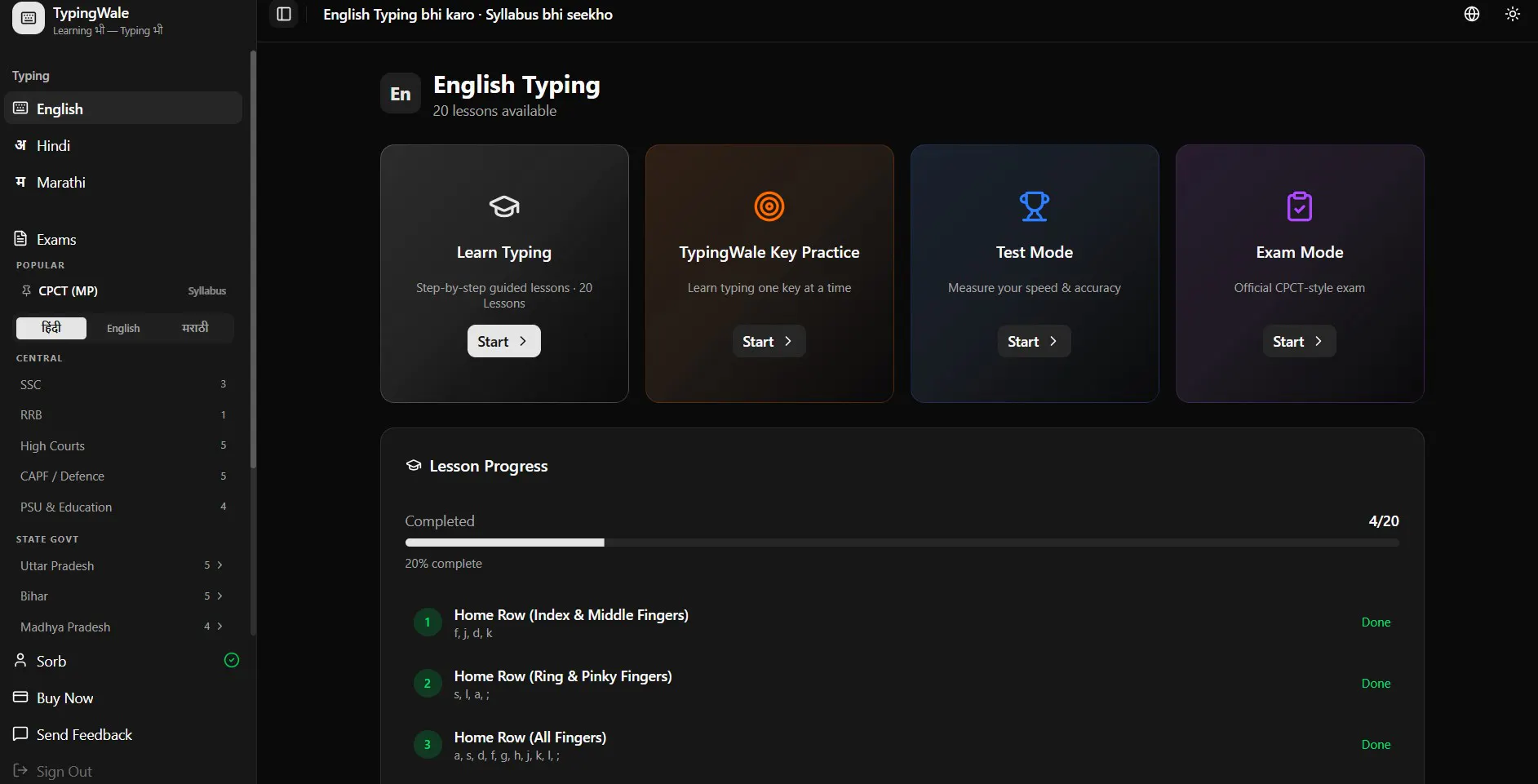Click the green verified check icon
The width and height of the screenshot is (1538, 784).
tap(232, 660)
